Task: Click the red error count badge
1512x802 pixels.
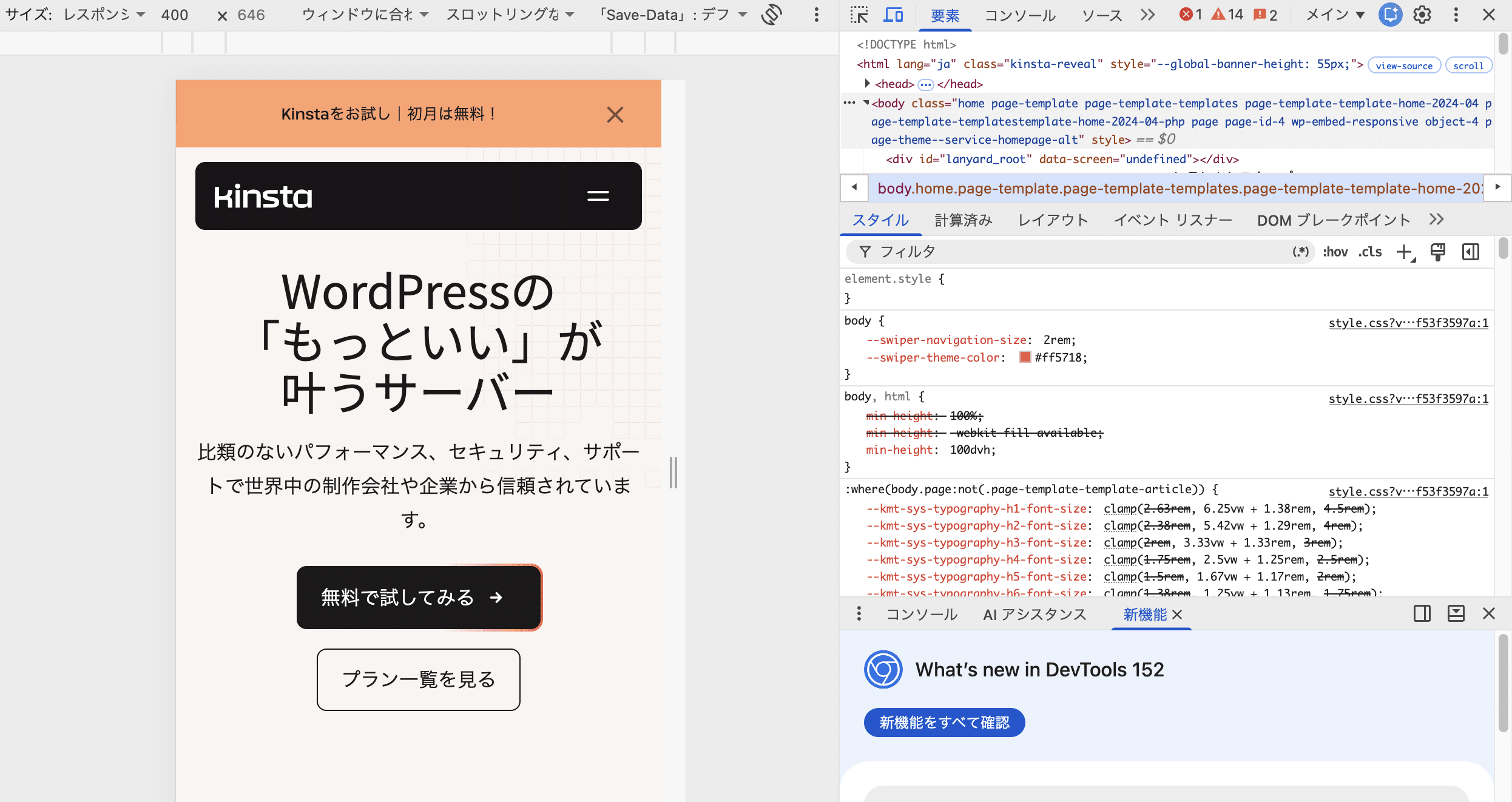Action: click(1190, 15)
